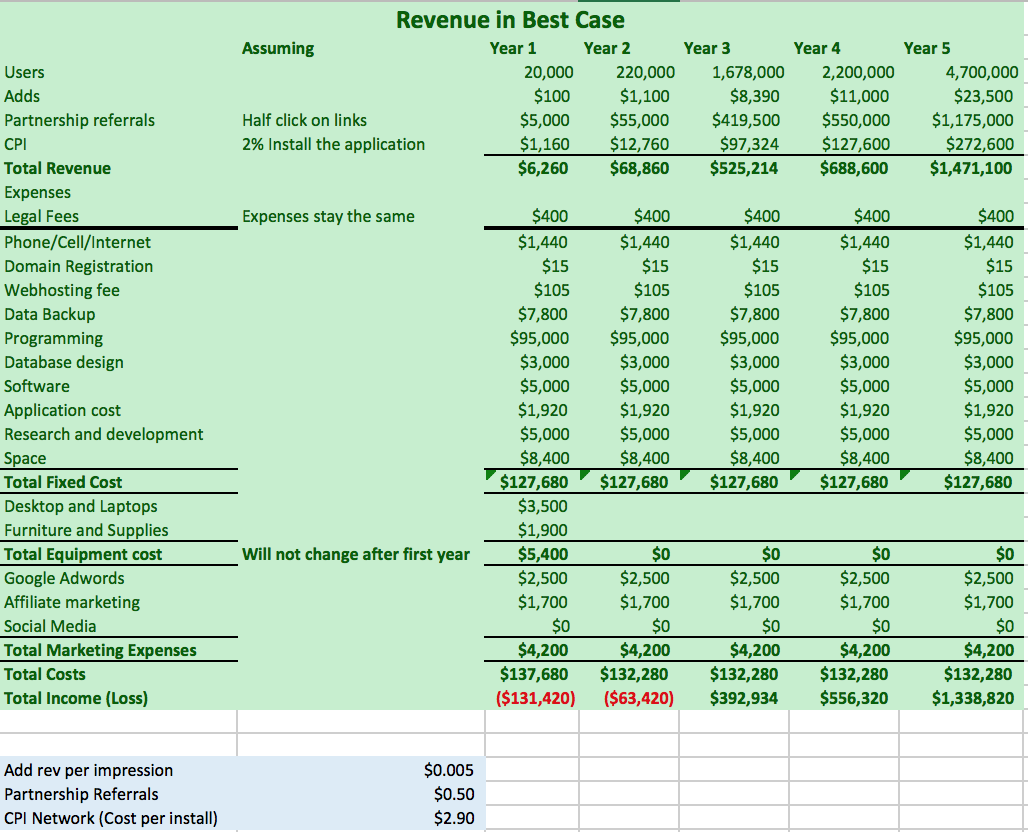1028x832 pixels.
Task: Click Year 5 Total Income $1,338,820
Action: [972, 698]
